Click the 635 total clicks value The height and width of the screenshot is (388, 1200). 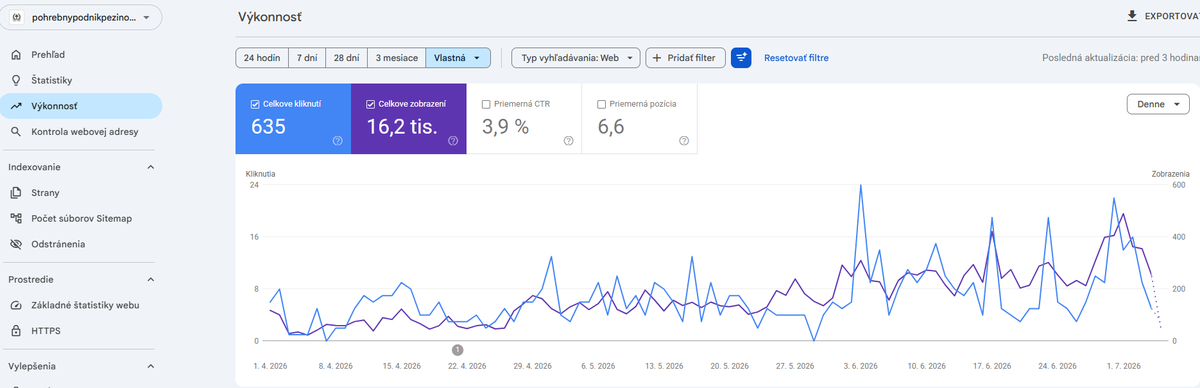(x=268, y=127)
